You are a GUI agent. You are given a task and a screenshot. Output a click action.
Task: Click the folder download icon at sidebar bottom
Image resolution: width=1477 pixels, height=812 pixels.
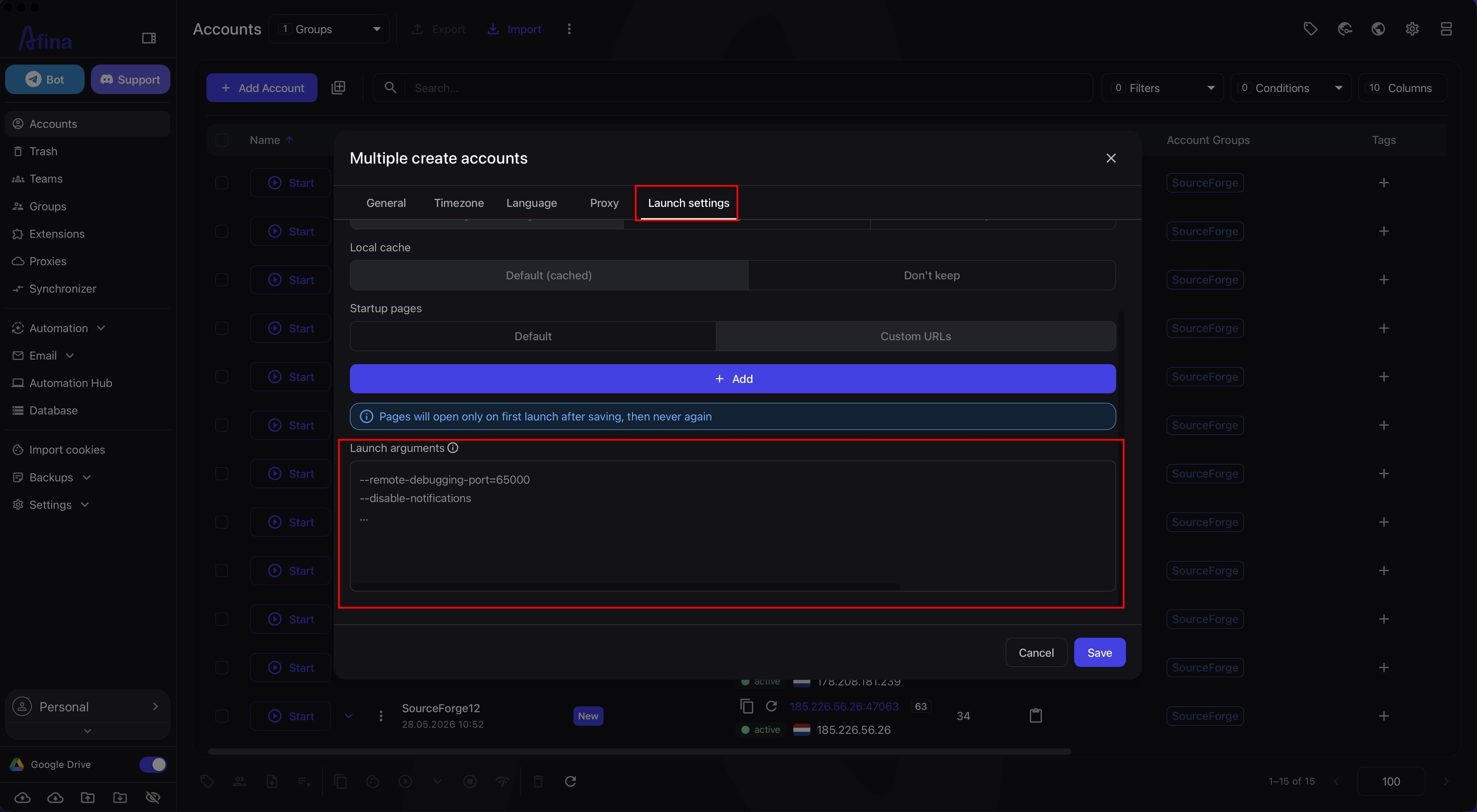point(120,798)
